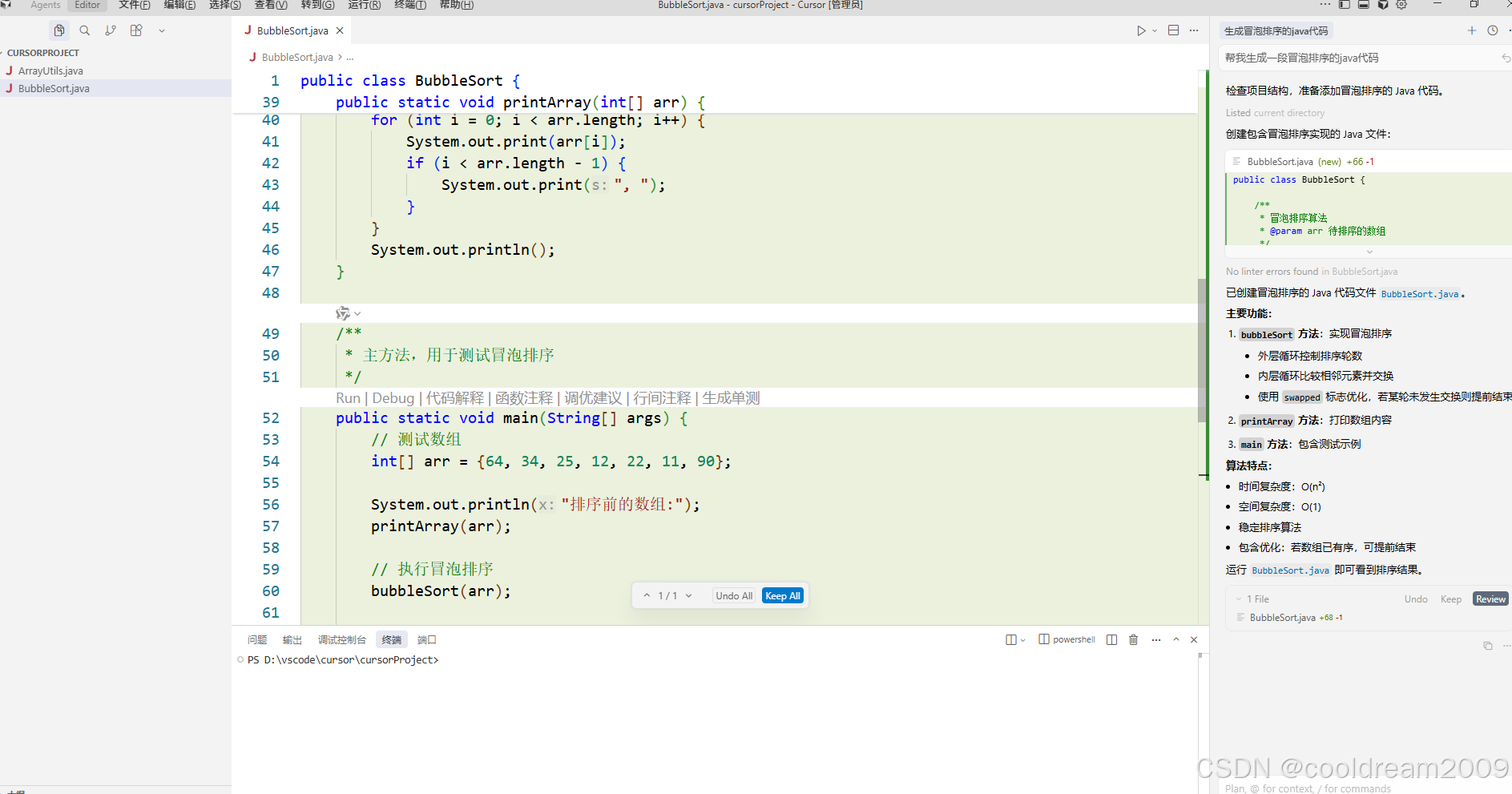Open the Explorer files view icon
The height and width of the screenshot is (794, 1512).
point(59,30)
